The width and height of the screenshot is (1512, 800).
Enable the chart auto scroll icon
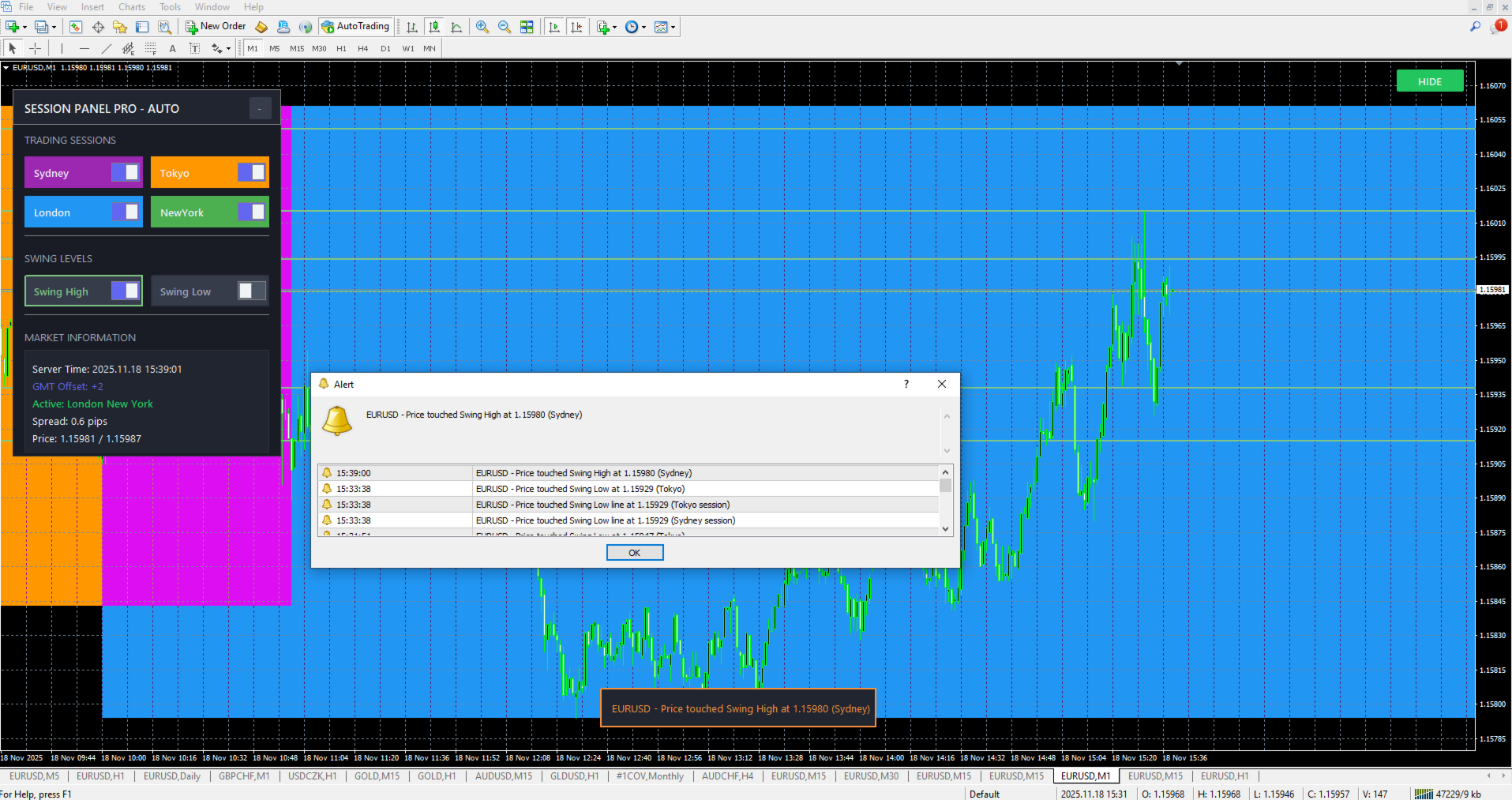(554, 27)
